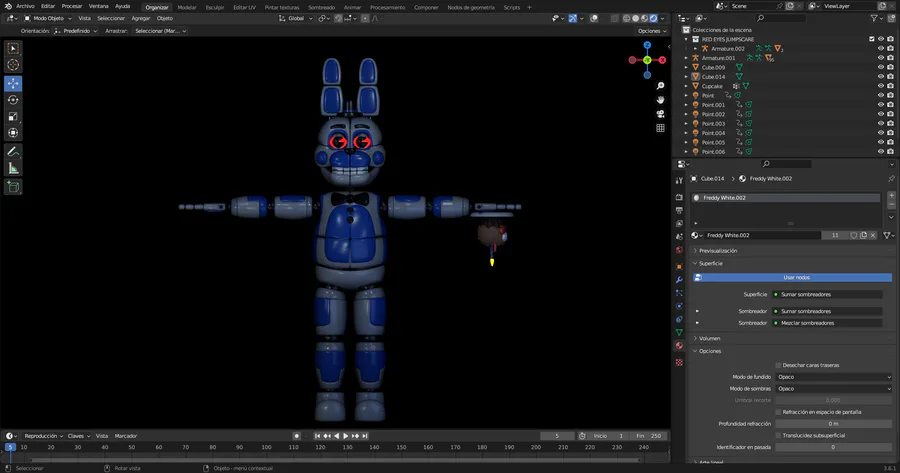Activate the Move tool

click(13, 83)
